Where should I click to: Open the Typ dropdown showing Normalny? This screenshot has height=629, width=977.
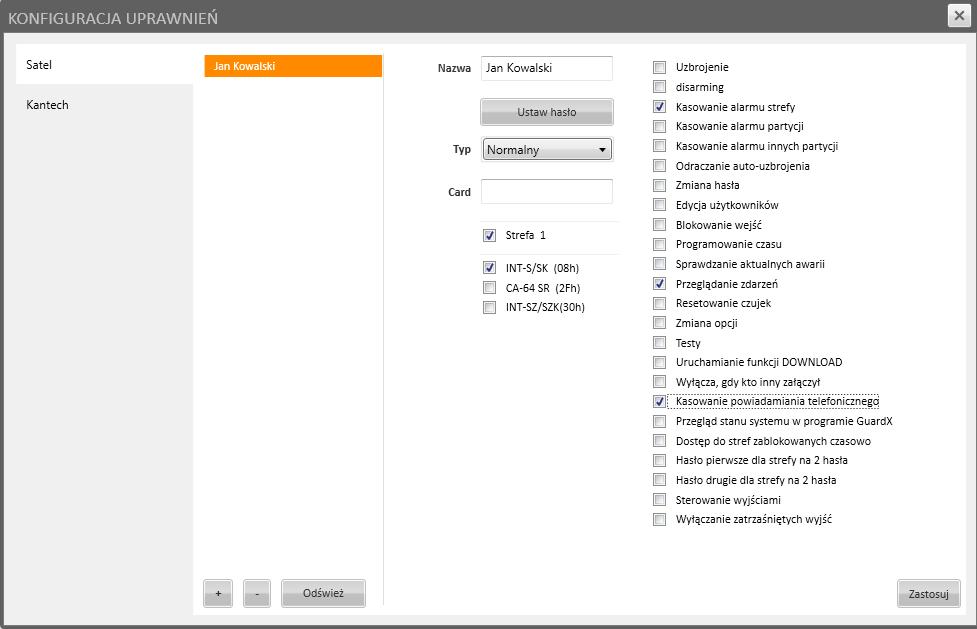[x=546, y=150]
